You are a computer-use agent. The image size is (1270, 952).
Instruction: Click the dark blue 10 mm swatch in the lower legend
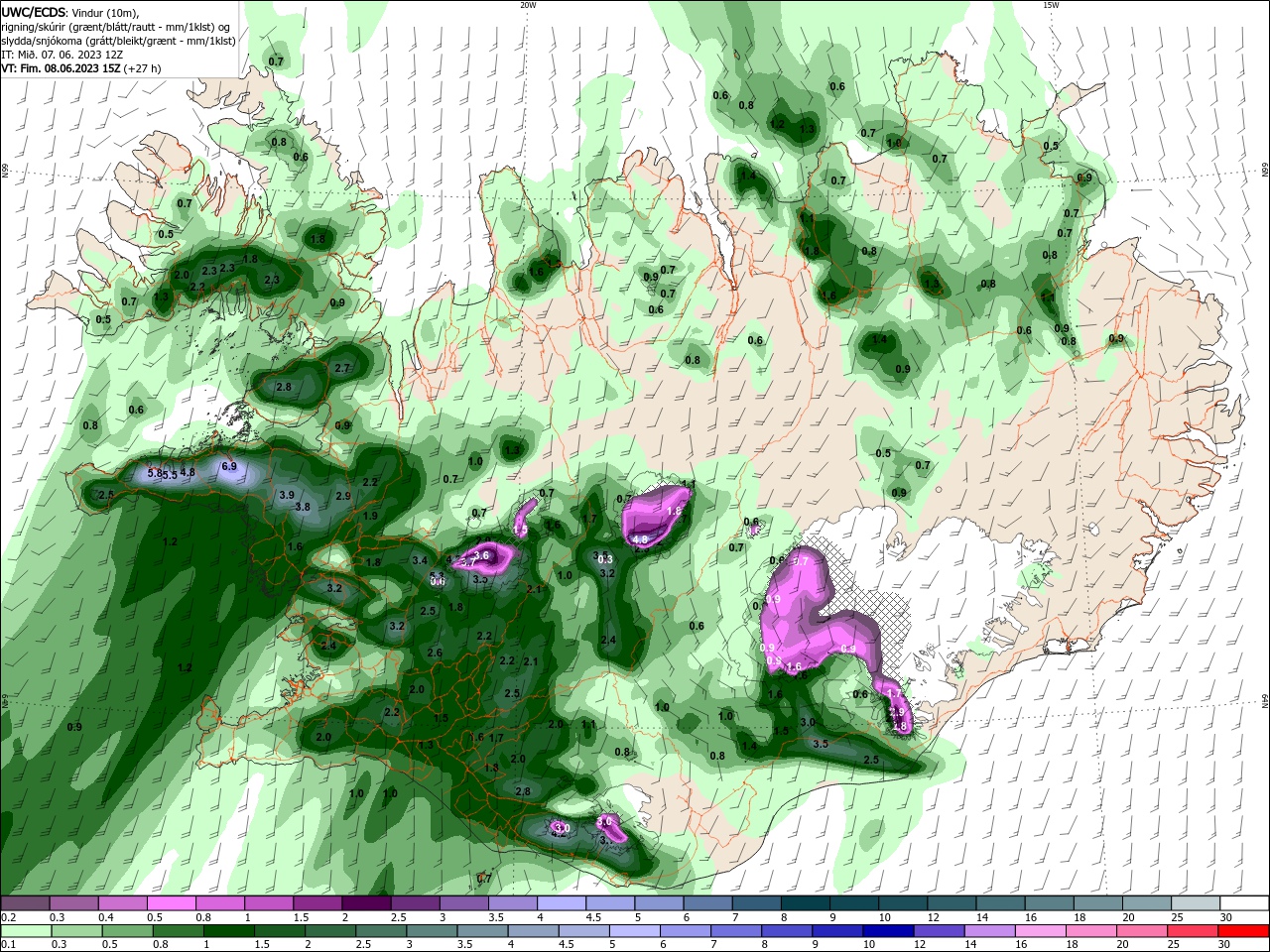pos(886,931)
